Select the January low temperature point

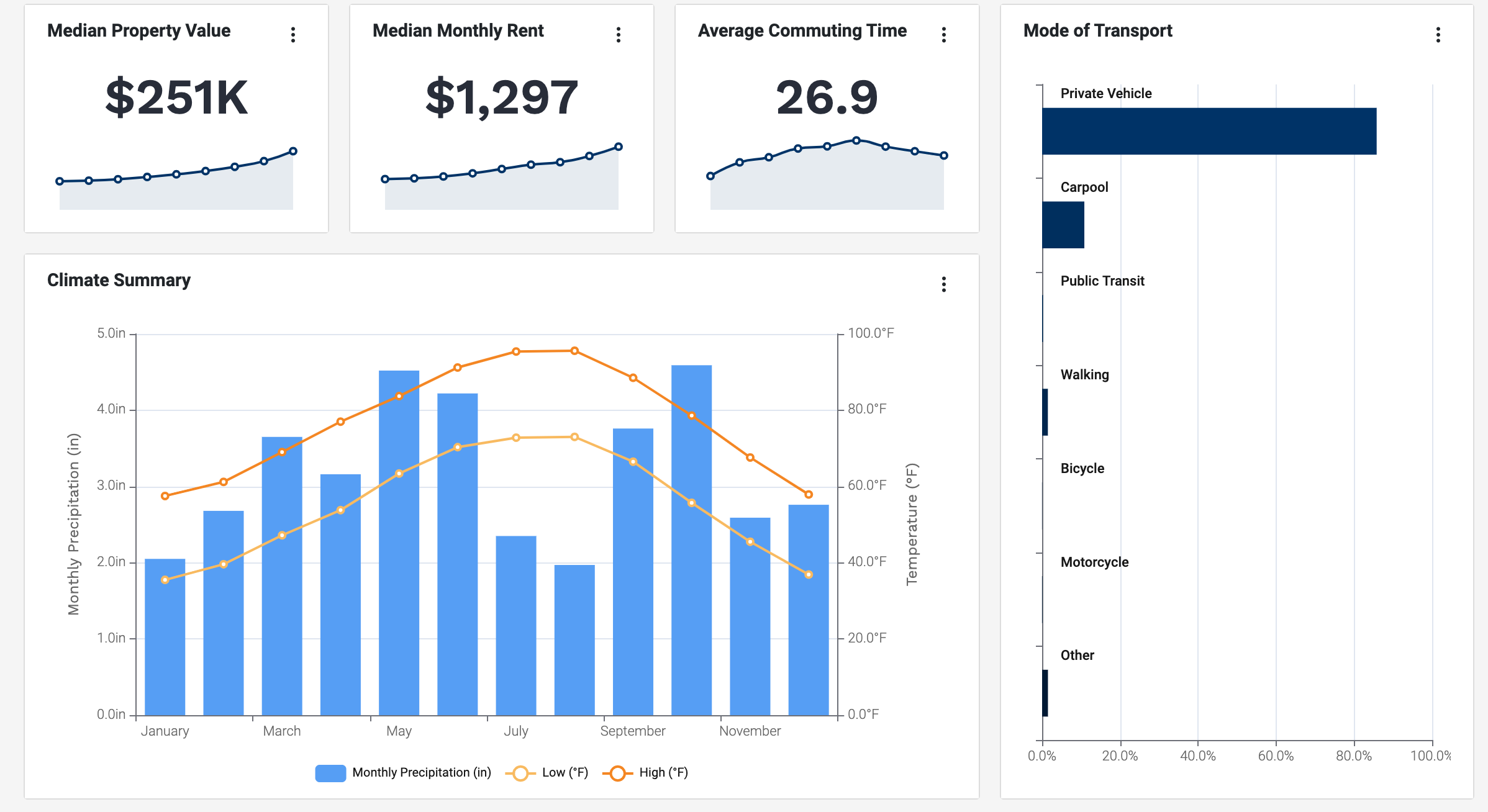tap(165, 580)
